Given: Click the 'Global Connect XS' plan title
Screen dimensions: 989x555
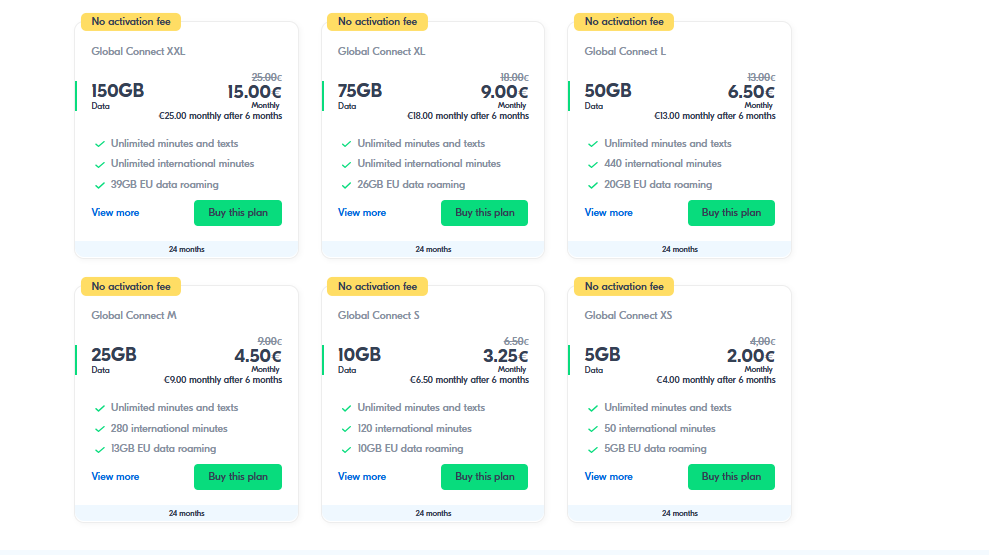Looking at the screenshot, I should 628,315.
